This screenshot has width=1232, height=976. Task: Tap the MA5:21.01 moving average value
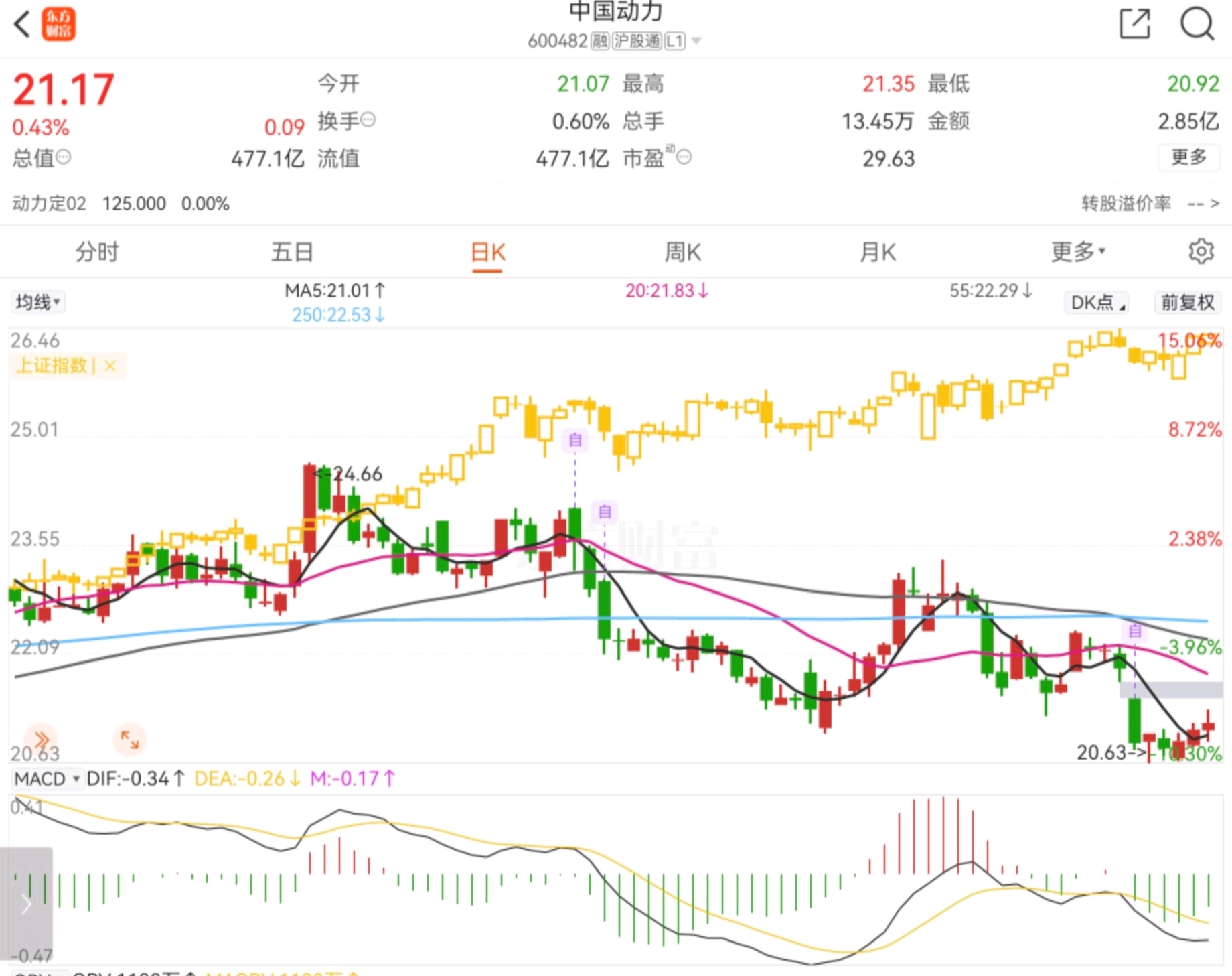coord(335,291)
